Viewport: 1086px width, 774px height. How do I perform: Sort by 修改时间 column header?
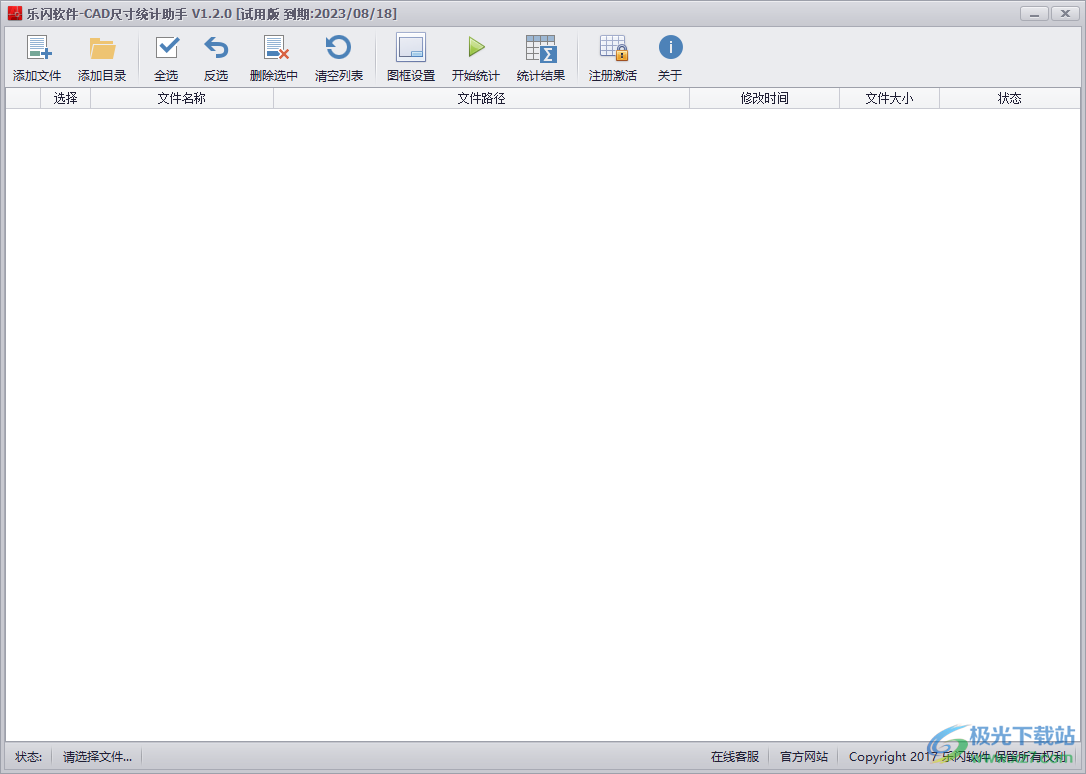tap(765, 98)
